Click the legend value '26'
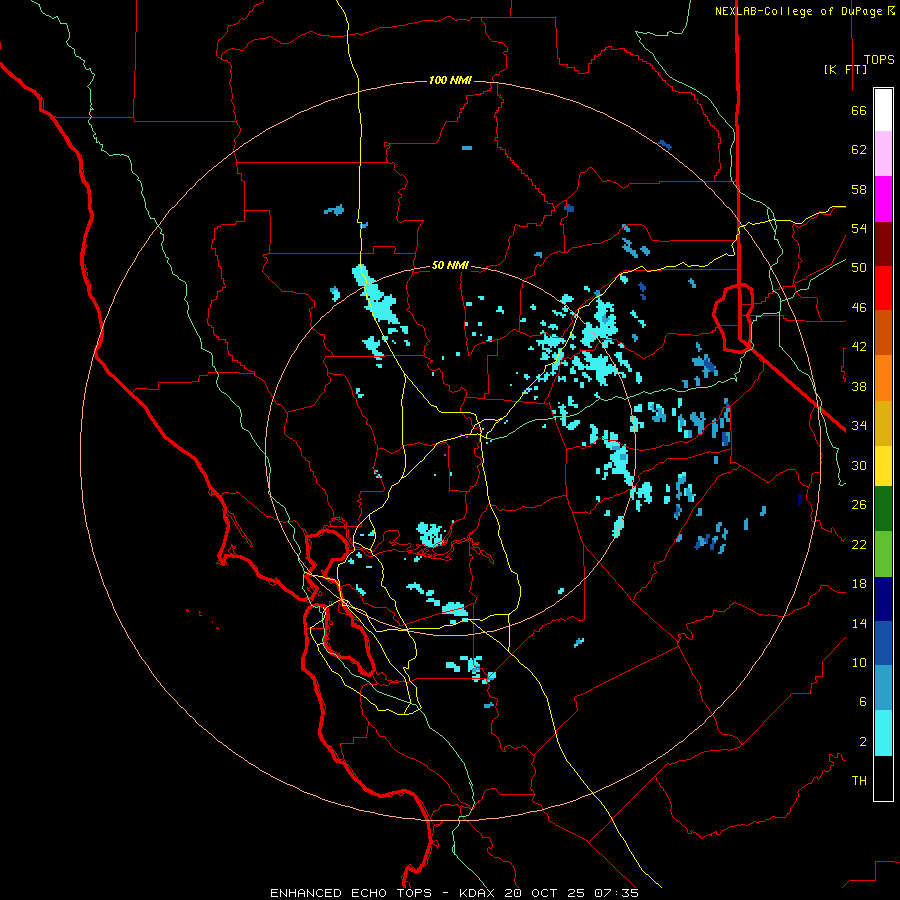The width and height of the screenshot is (900, 900). (859, 505)
